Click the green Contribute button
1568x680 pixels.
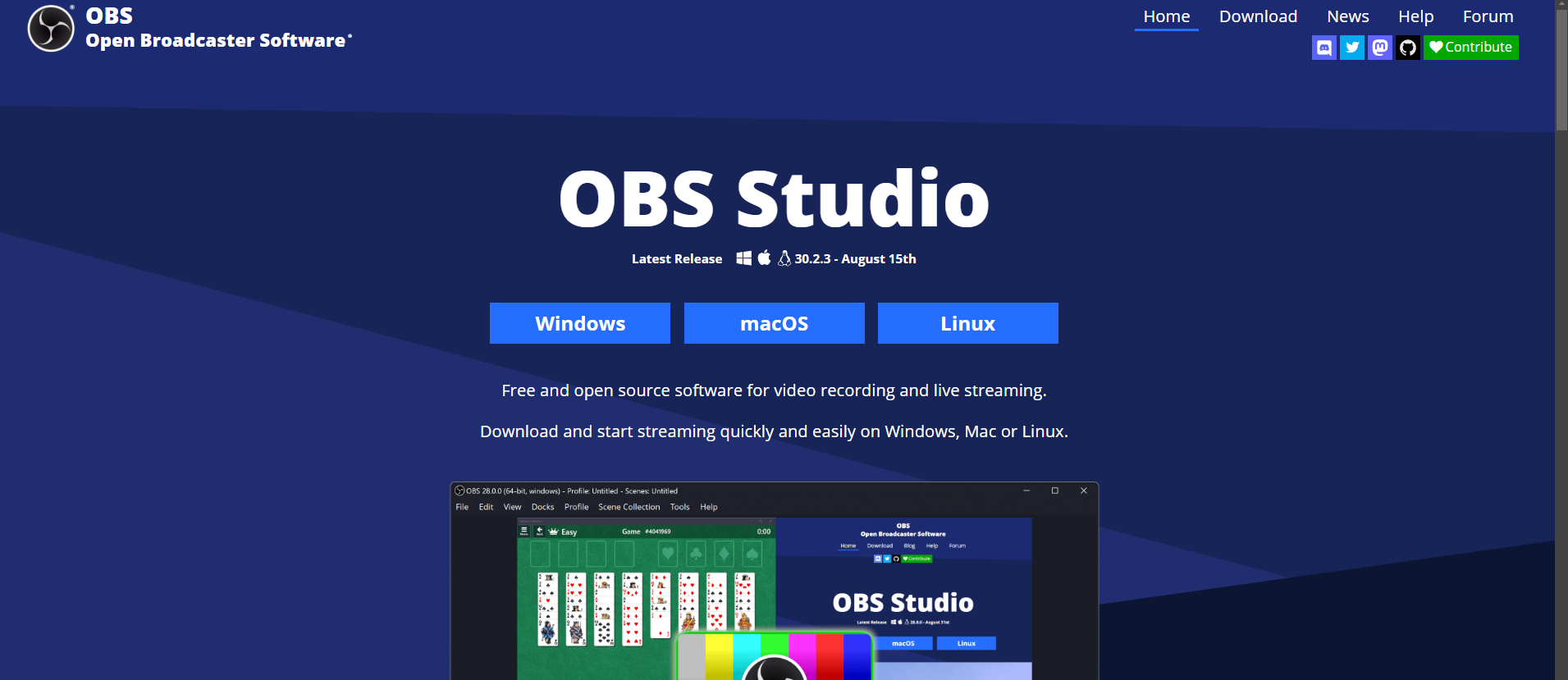click(1471, 48)
